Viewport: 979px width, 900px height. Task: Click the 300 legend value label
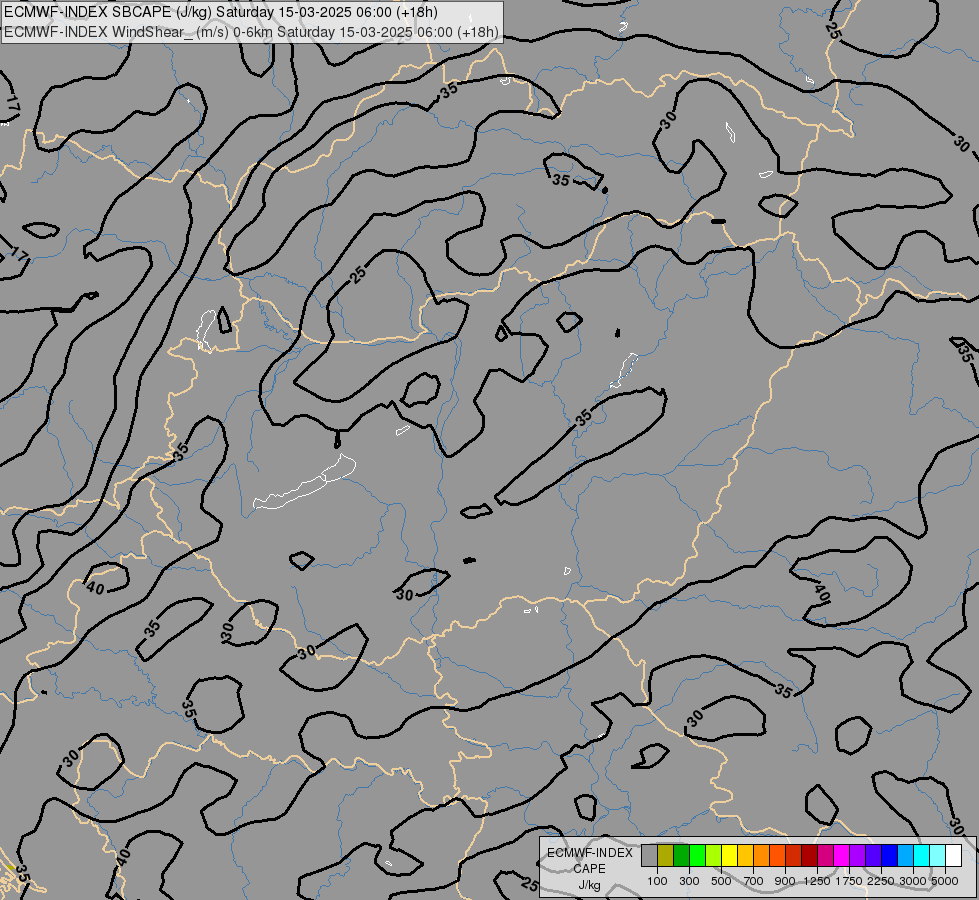tap(689, 881)
